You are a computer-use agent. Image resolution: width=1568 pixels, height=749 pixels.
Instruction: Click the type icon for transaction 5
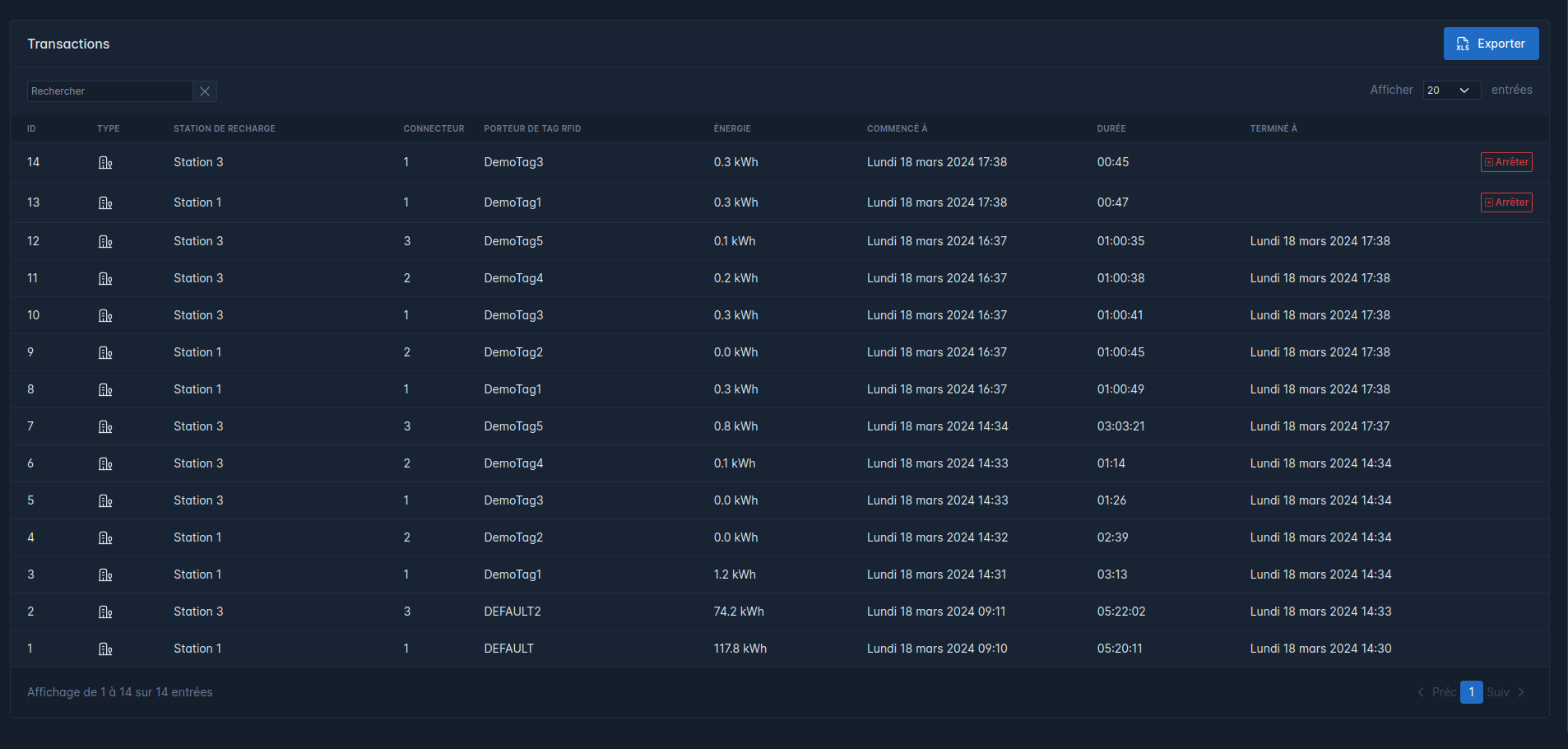click(x=105, y=501)
